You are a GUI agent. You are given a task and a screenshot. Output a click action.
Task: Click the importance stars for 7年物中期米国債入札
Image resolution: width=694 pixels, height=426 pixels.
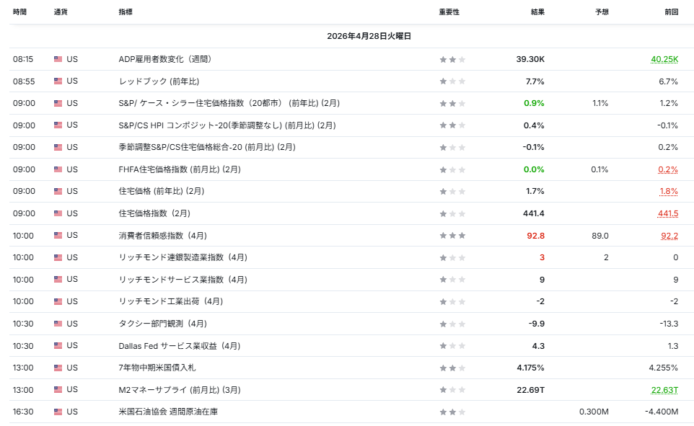(x=452, y=367)
